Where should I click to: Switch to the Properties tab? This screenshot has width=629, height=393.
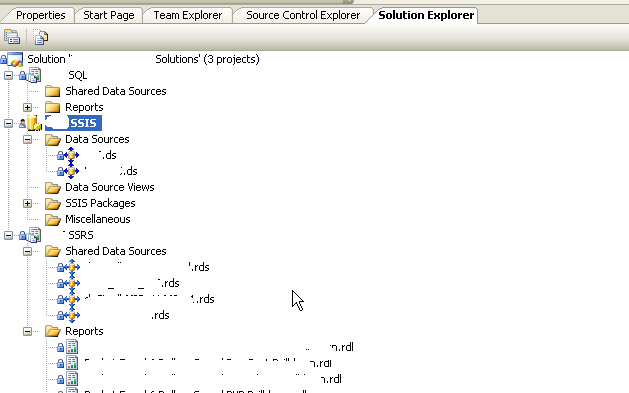tap(40, 15)
